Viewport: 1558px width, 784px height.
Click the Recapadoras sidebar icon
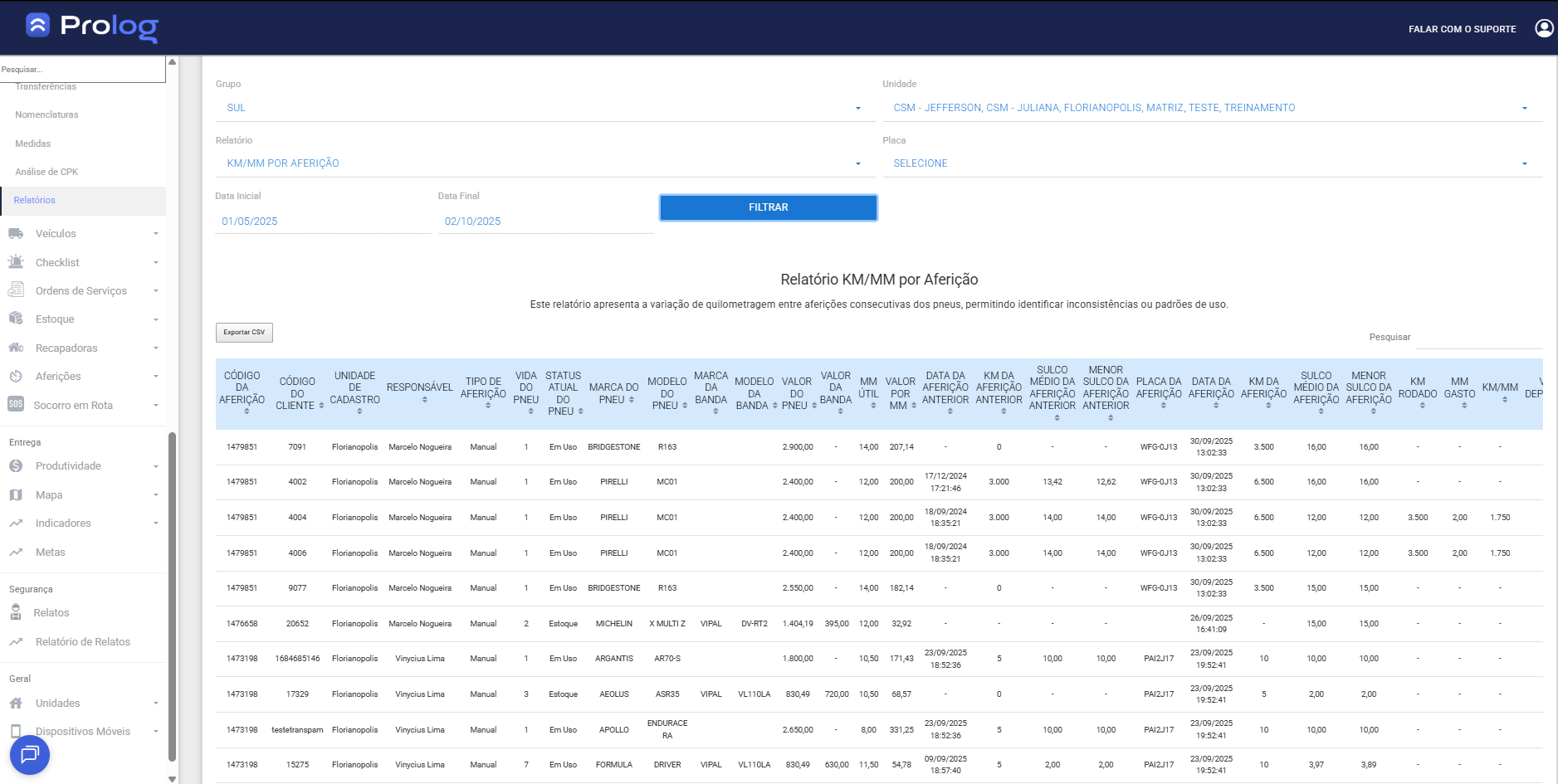pyautogui.click(x=16, y=348)
